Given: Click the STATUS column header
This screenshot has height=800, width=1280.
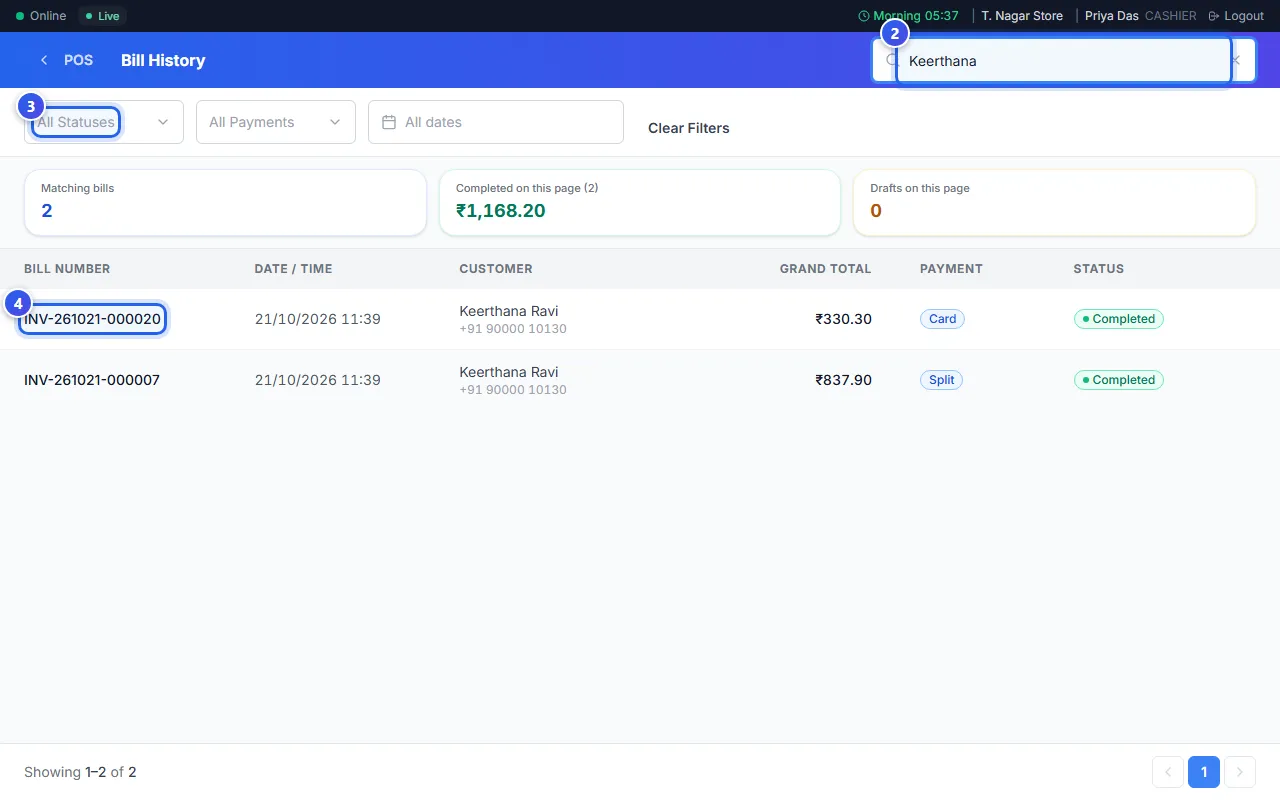Looking at the screenshot, I should click(1099, 269).
